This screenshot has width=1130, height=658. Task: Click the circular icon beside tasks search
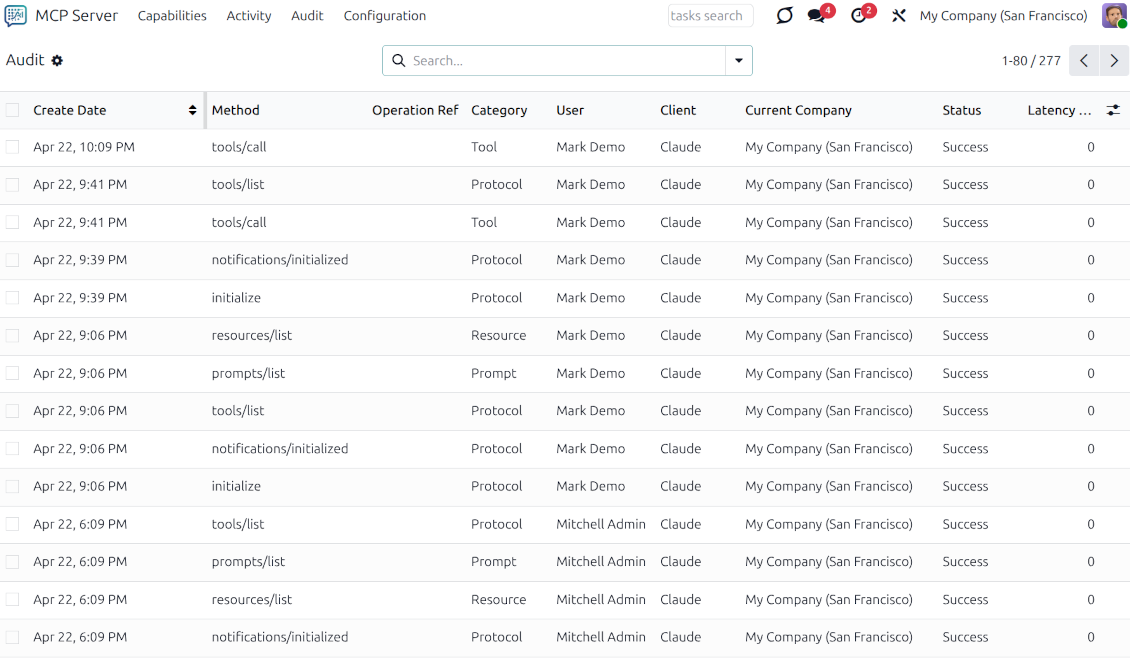click(x=784, y=16)
